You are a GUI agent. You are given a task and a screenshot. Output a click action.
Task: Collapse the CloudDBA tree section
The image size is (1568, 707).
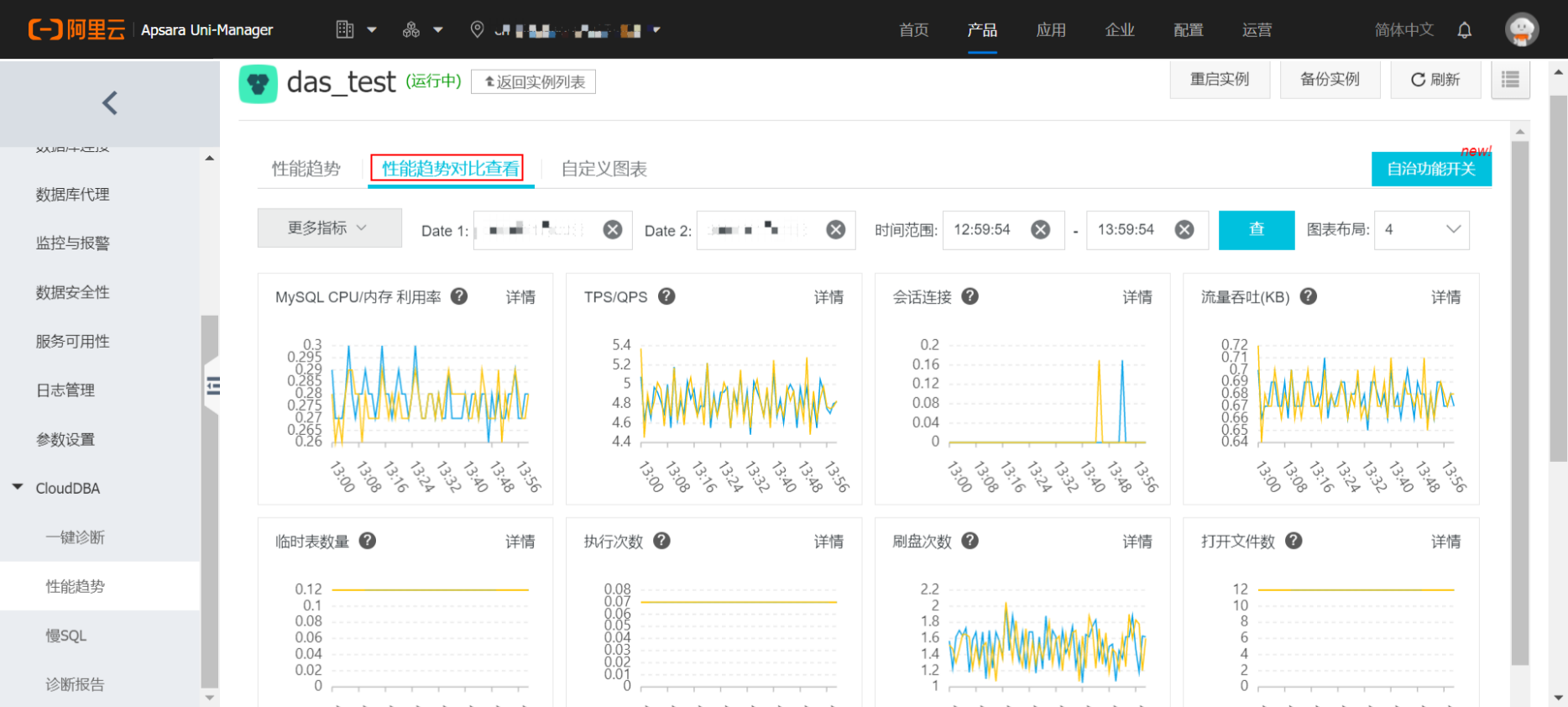[18, 487]
